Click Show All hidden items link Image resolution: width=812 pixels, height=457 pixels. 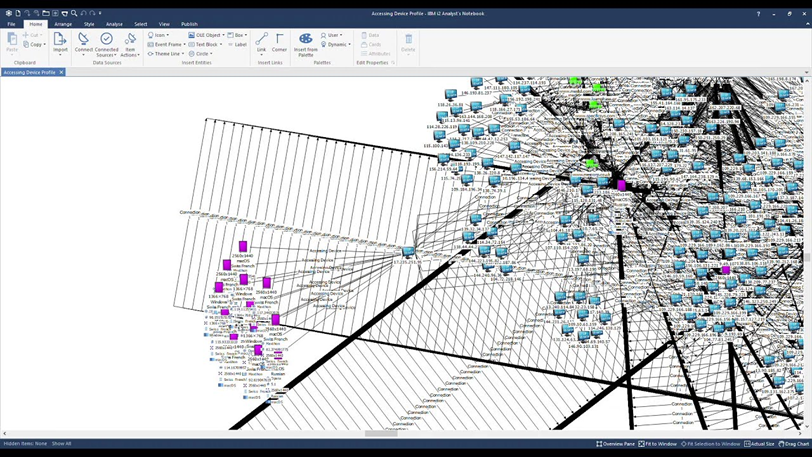point(62,443)
